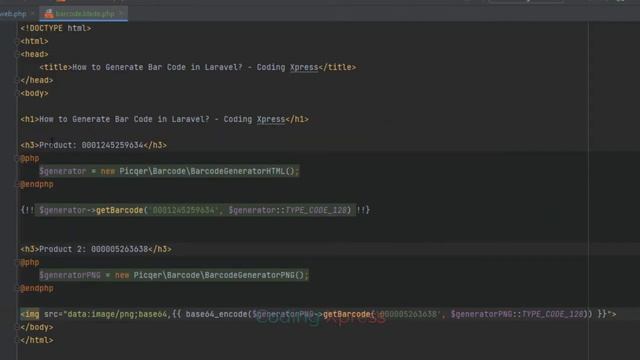
Task: Fold the first @php block in gutter
Action: click(18, 158)
